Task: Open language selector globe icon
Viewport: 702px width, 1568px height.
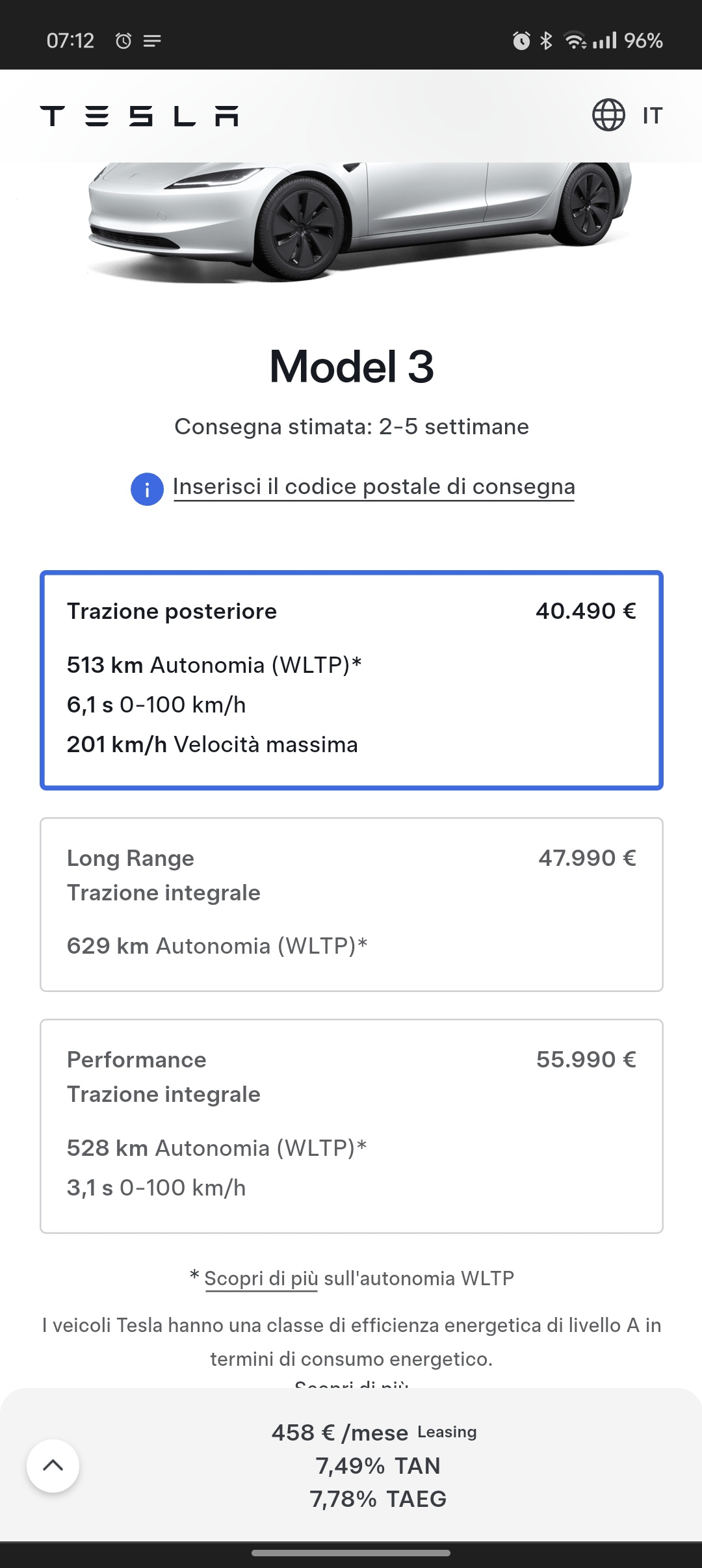Action: (x=608, y=115)
